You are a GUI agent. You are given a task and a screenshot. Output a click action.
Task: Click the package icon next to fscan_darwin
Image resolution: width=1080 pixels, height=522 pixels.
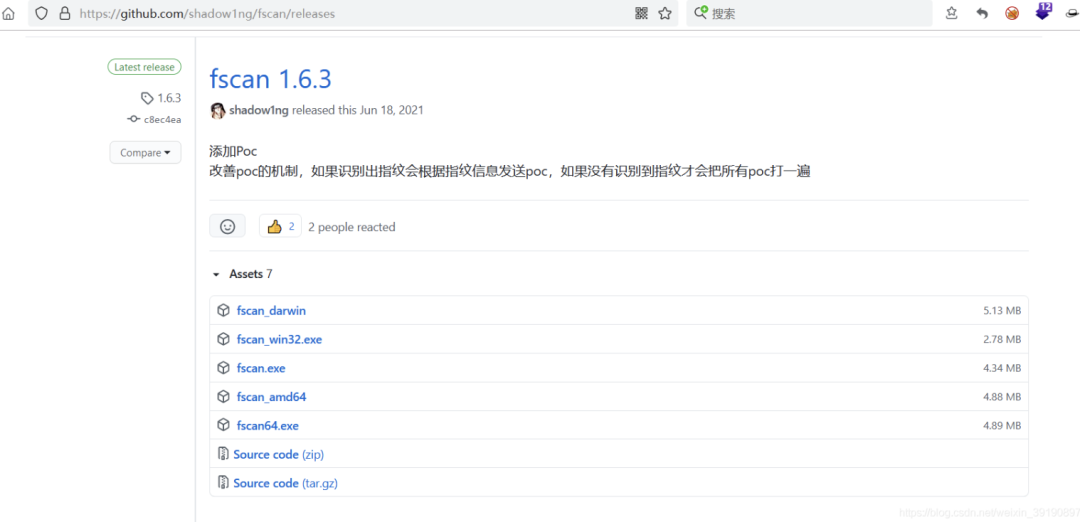(223, 311)
